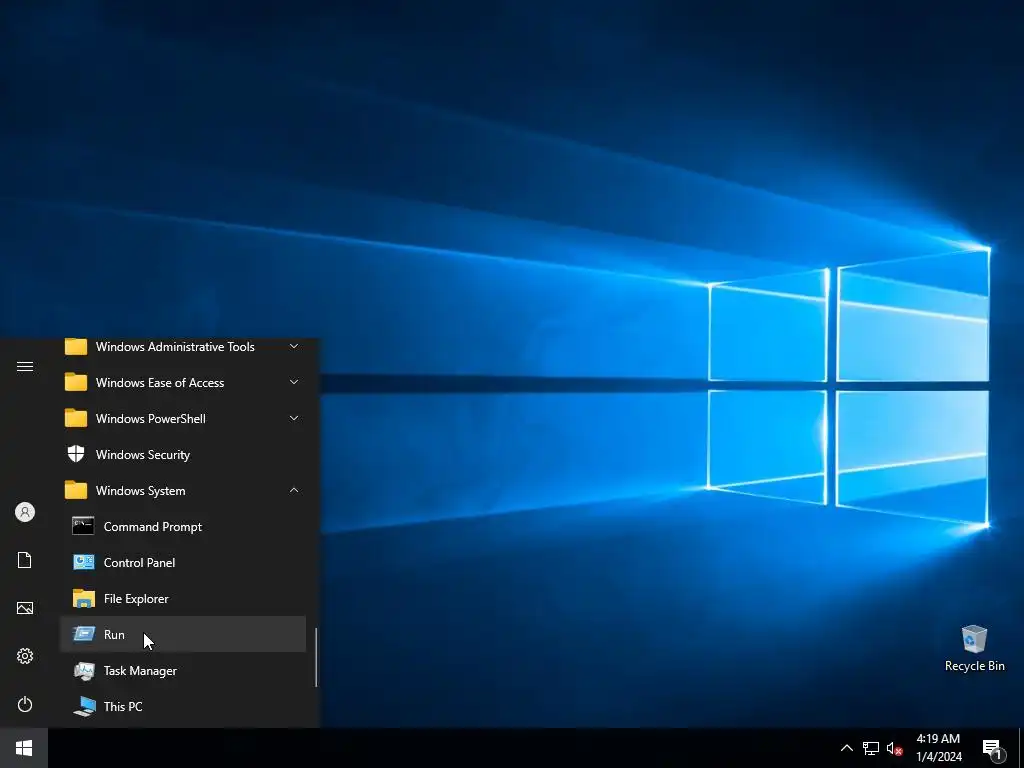Expand Windows PowerShell chevron

click(x=294, y=418)
